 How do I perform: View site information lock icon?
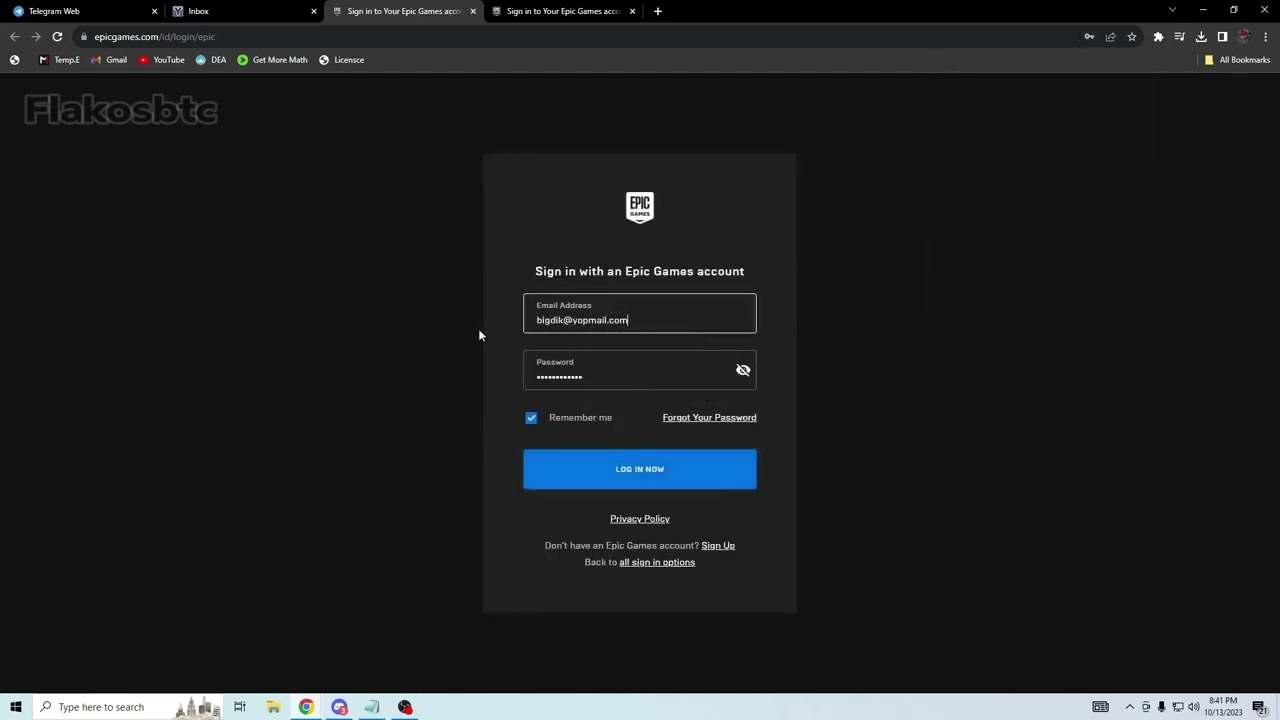[84, 37]
